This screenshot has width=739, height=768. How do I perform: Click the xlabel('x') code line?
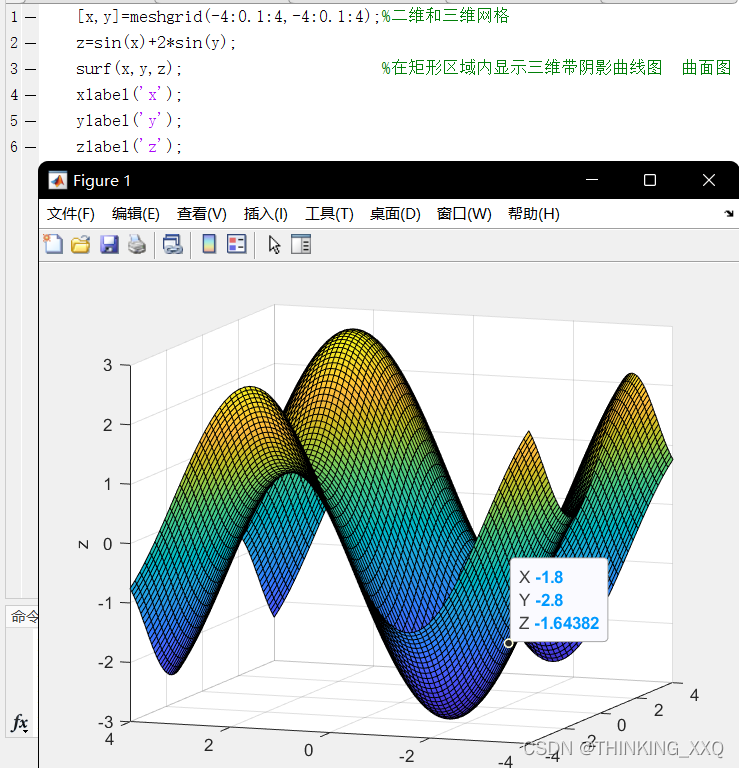click(129, 95)
